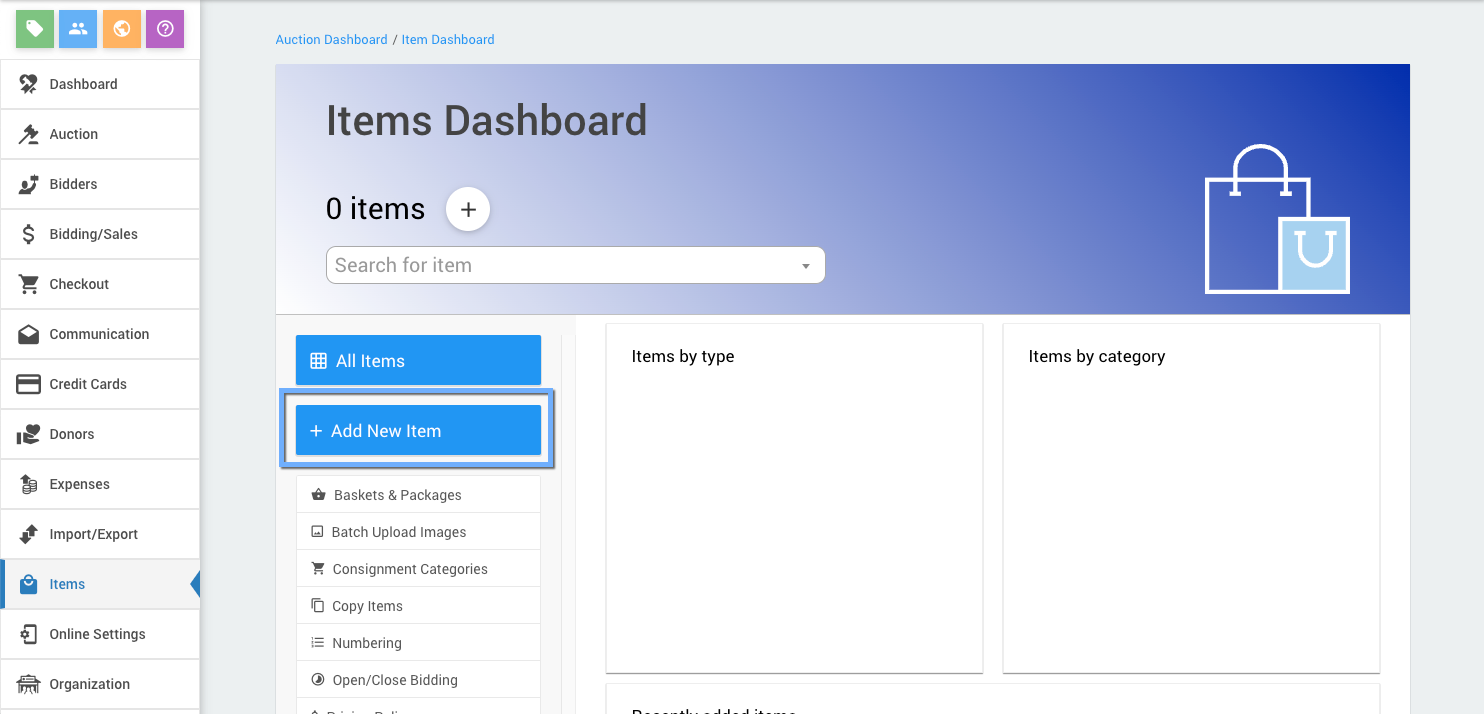Click the green tag icon button
The height and width of the screenshot is (714, 1484).
click(x=35, y=29)
